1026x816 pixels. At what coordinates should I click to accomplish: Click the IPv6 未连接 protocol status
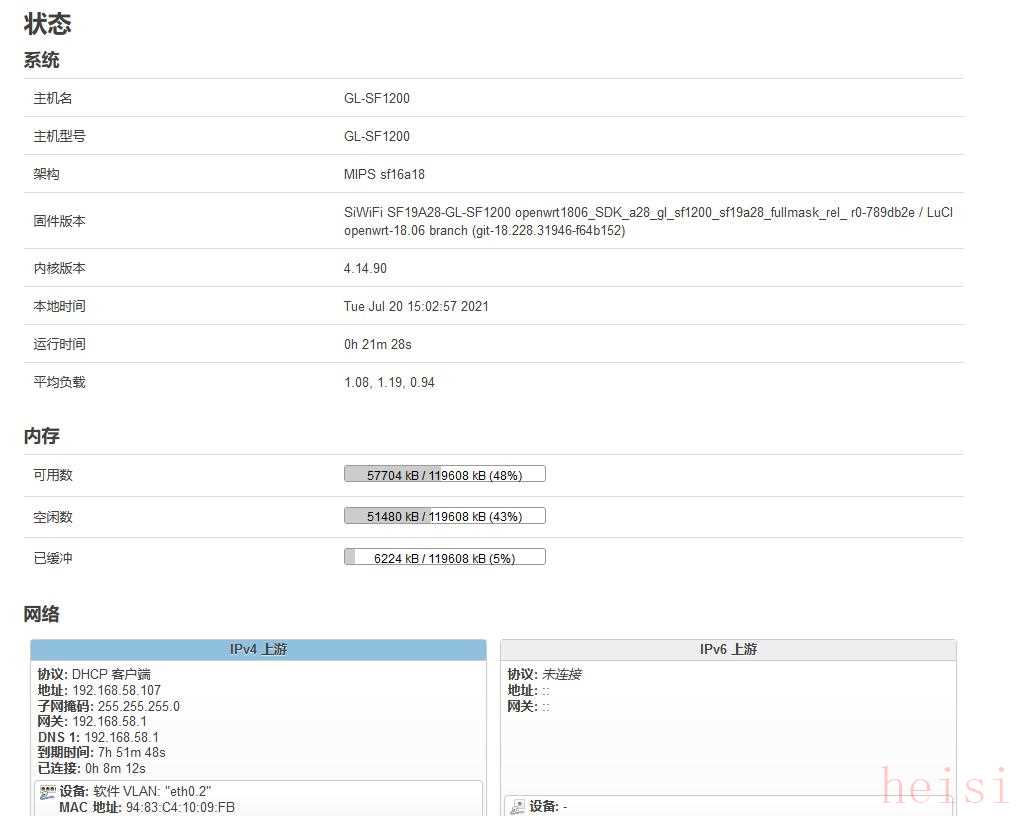[561, 674]
